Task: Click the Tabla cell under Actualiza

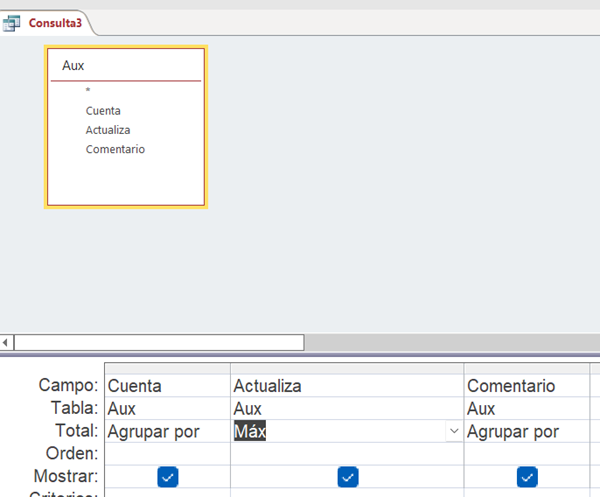Action: point(347,409)
